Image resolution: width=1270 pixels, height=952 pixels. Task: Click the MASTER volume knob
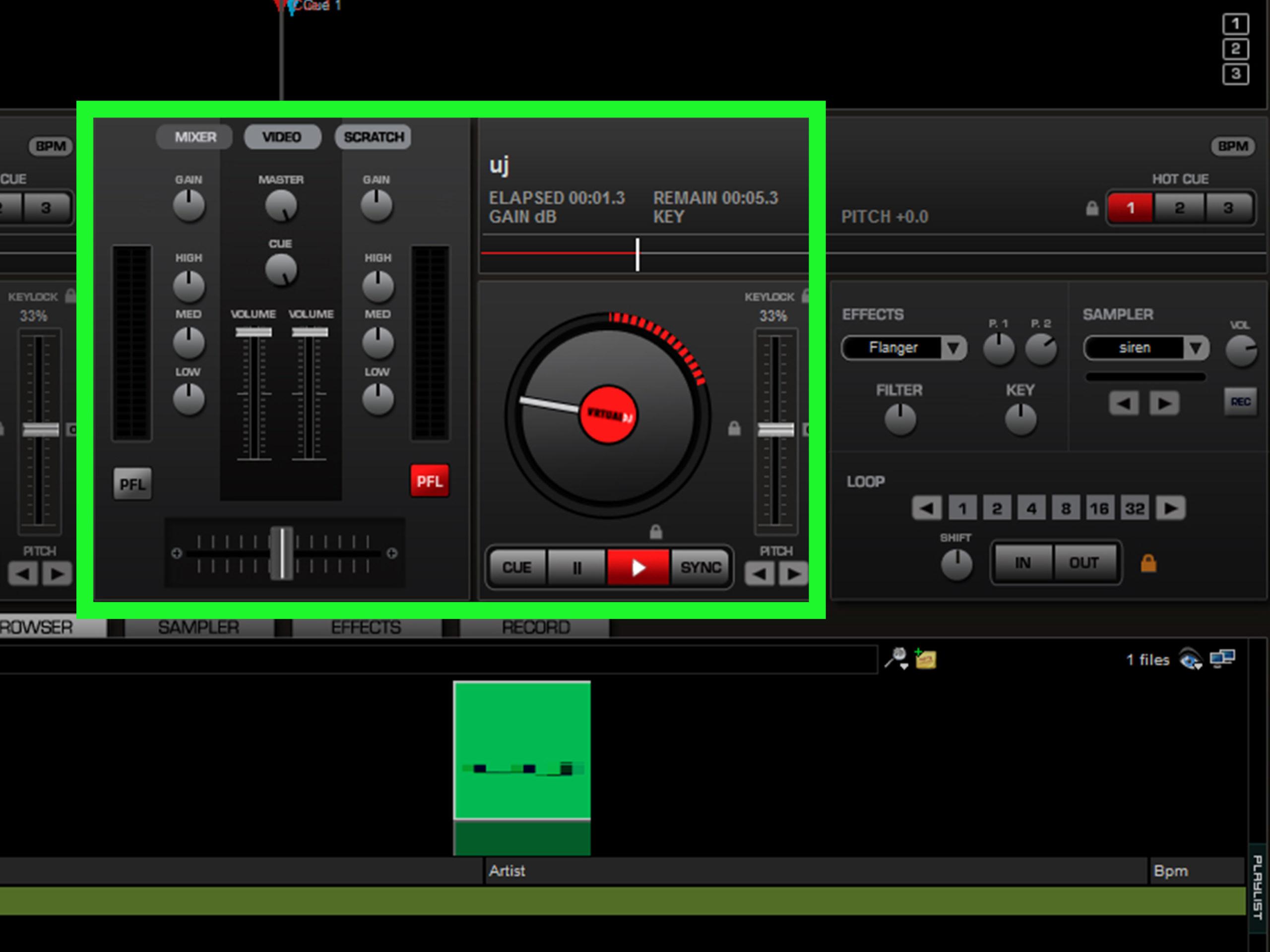(281, 206)
